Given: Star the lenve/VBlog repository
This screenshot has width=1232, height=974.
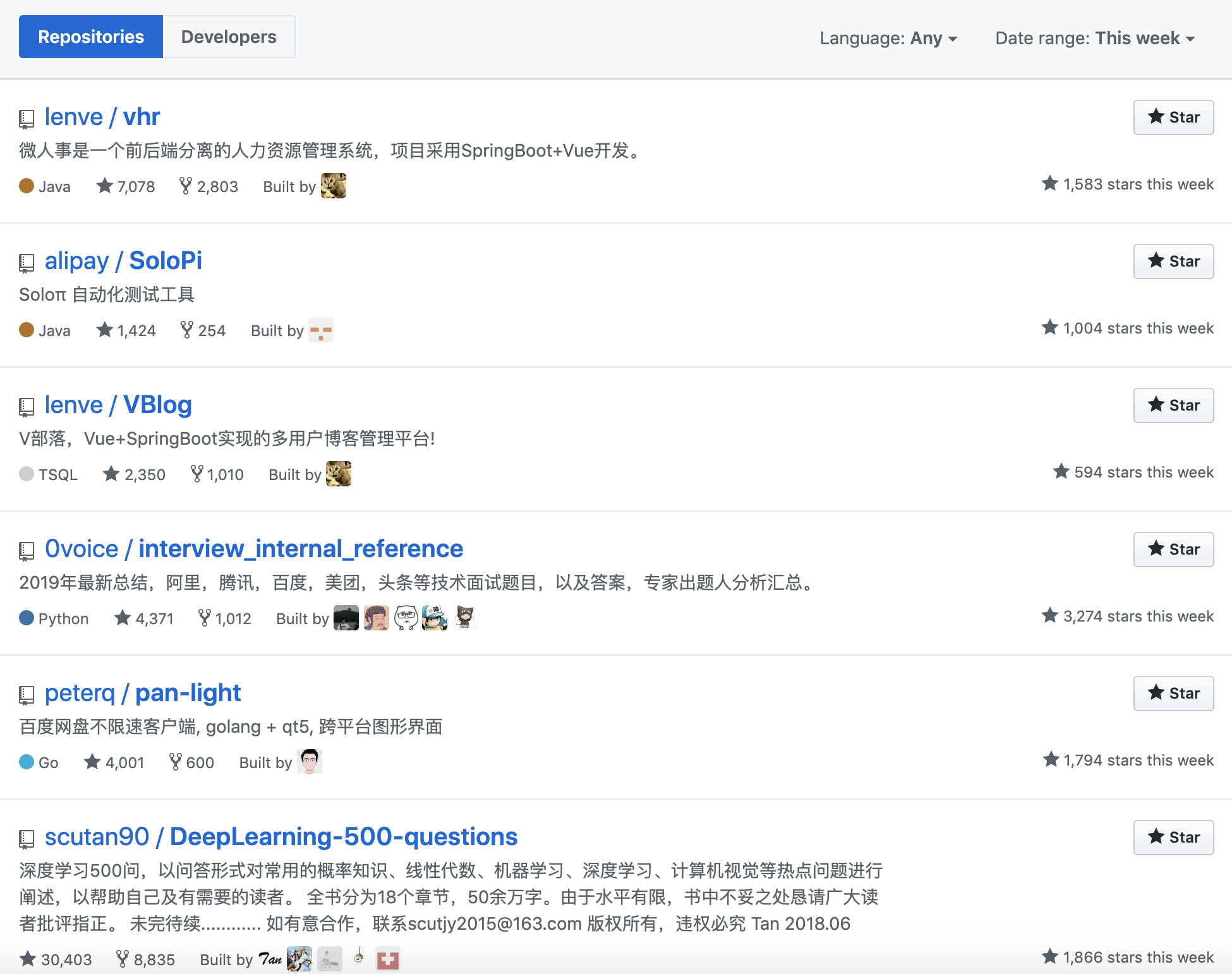Looking at the screenshot, I should click(x=1173, y=406).
